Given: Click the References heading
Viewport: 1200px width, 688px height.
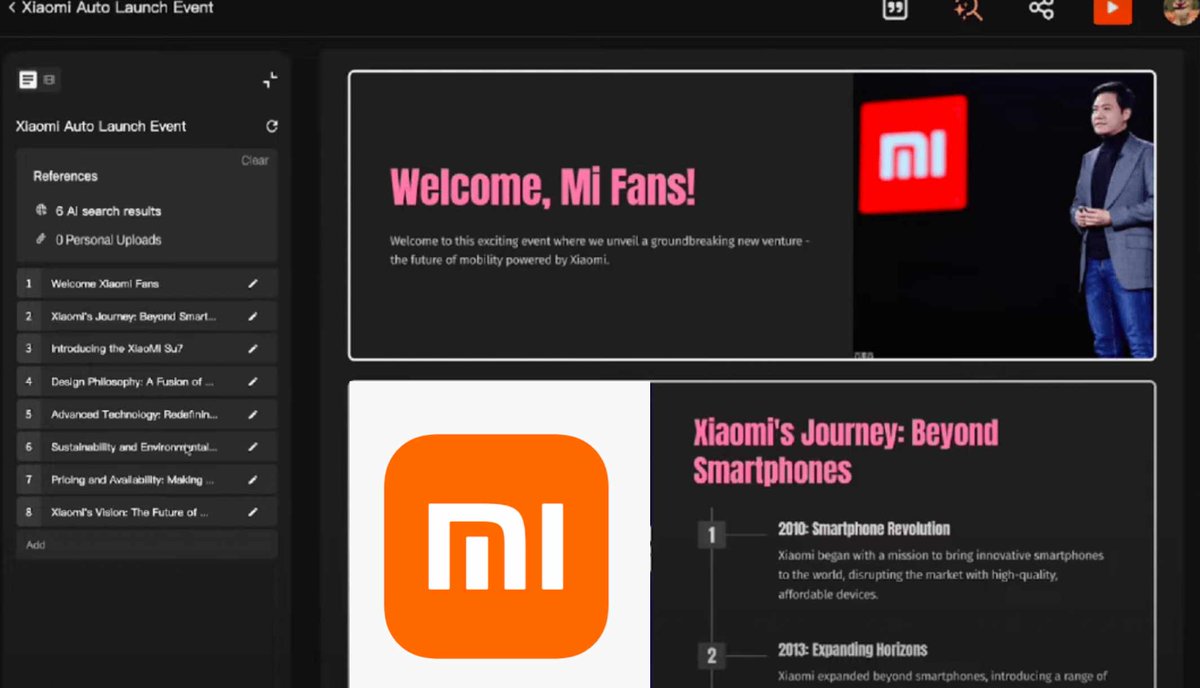Looking at the screenshot, I should coord(65,176).
